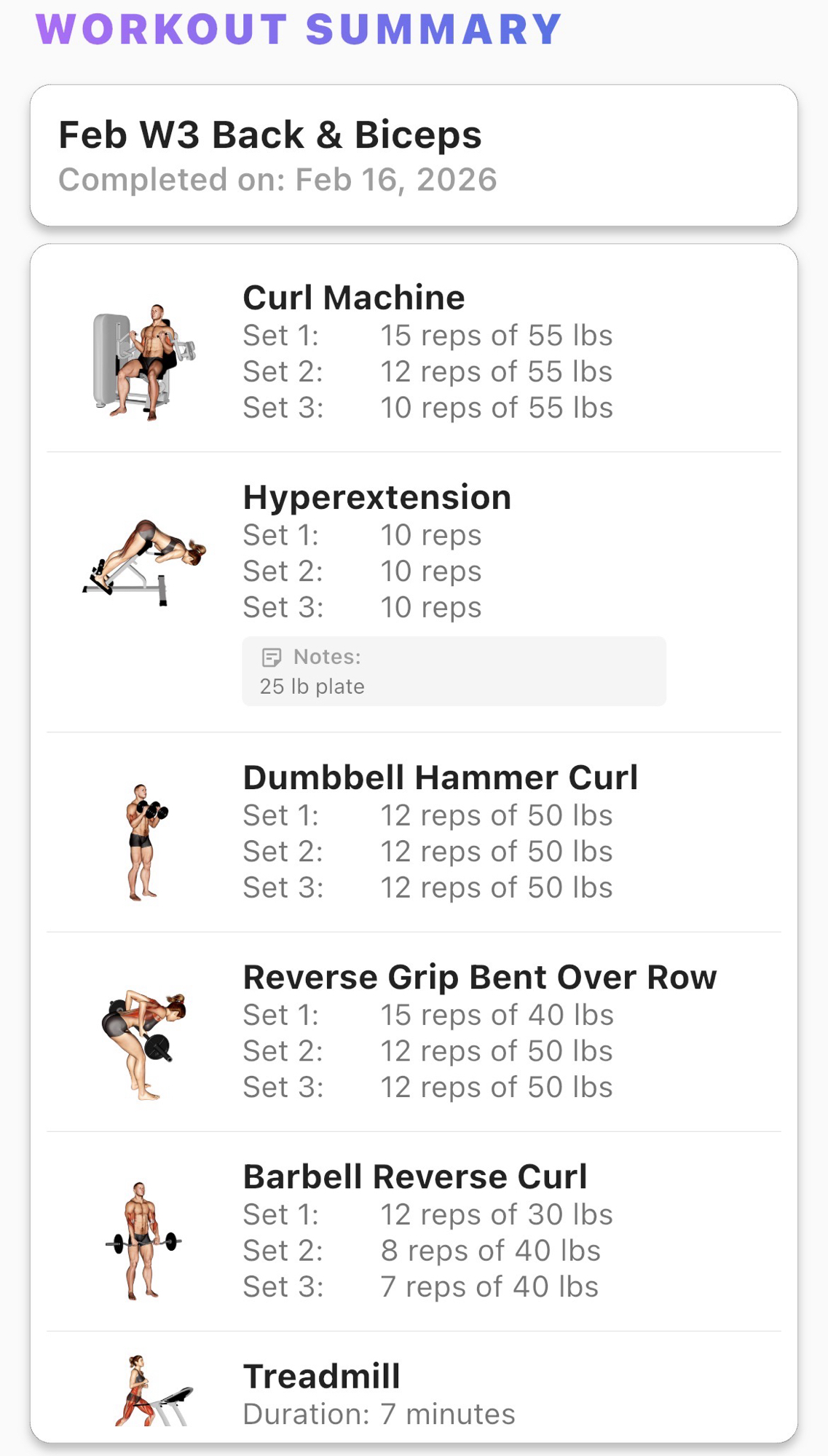Click the Workout Summary heading
The image size is (828, 1456).
coord(299,30)
